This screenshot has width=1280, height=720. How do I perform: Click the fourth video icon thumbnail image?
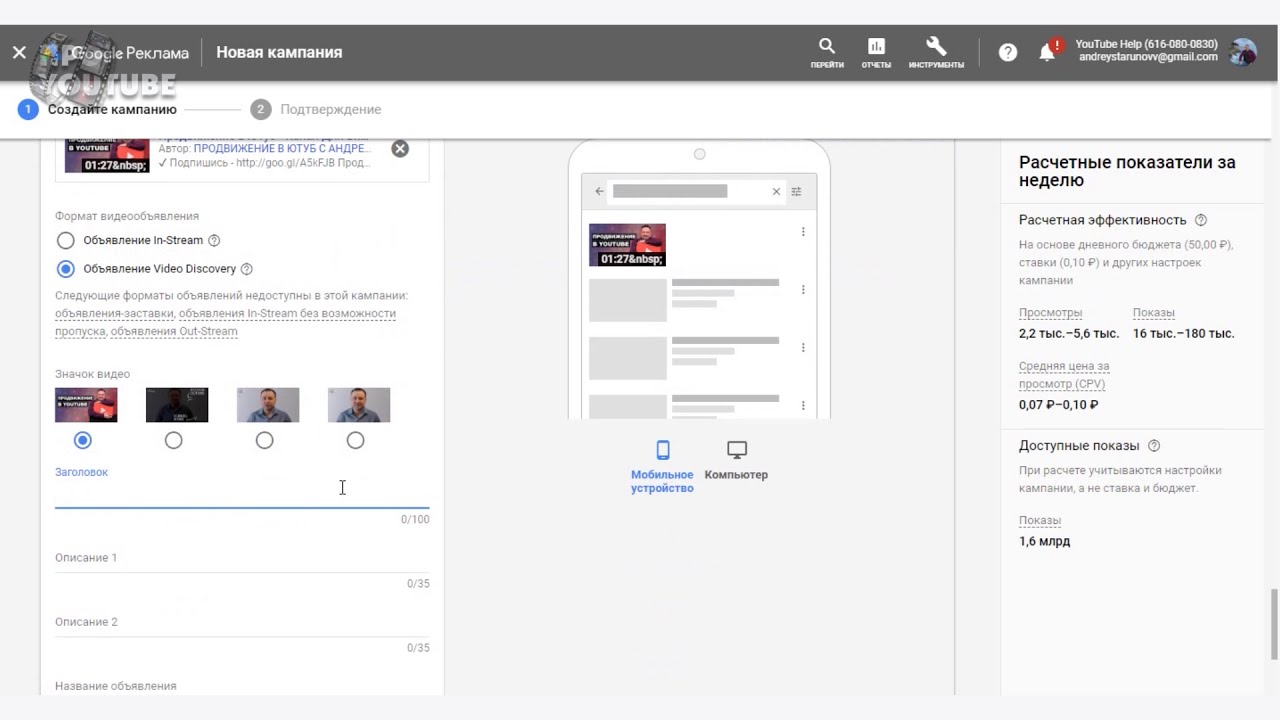pyautogui.click(x=359, y=405)
